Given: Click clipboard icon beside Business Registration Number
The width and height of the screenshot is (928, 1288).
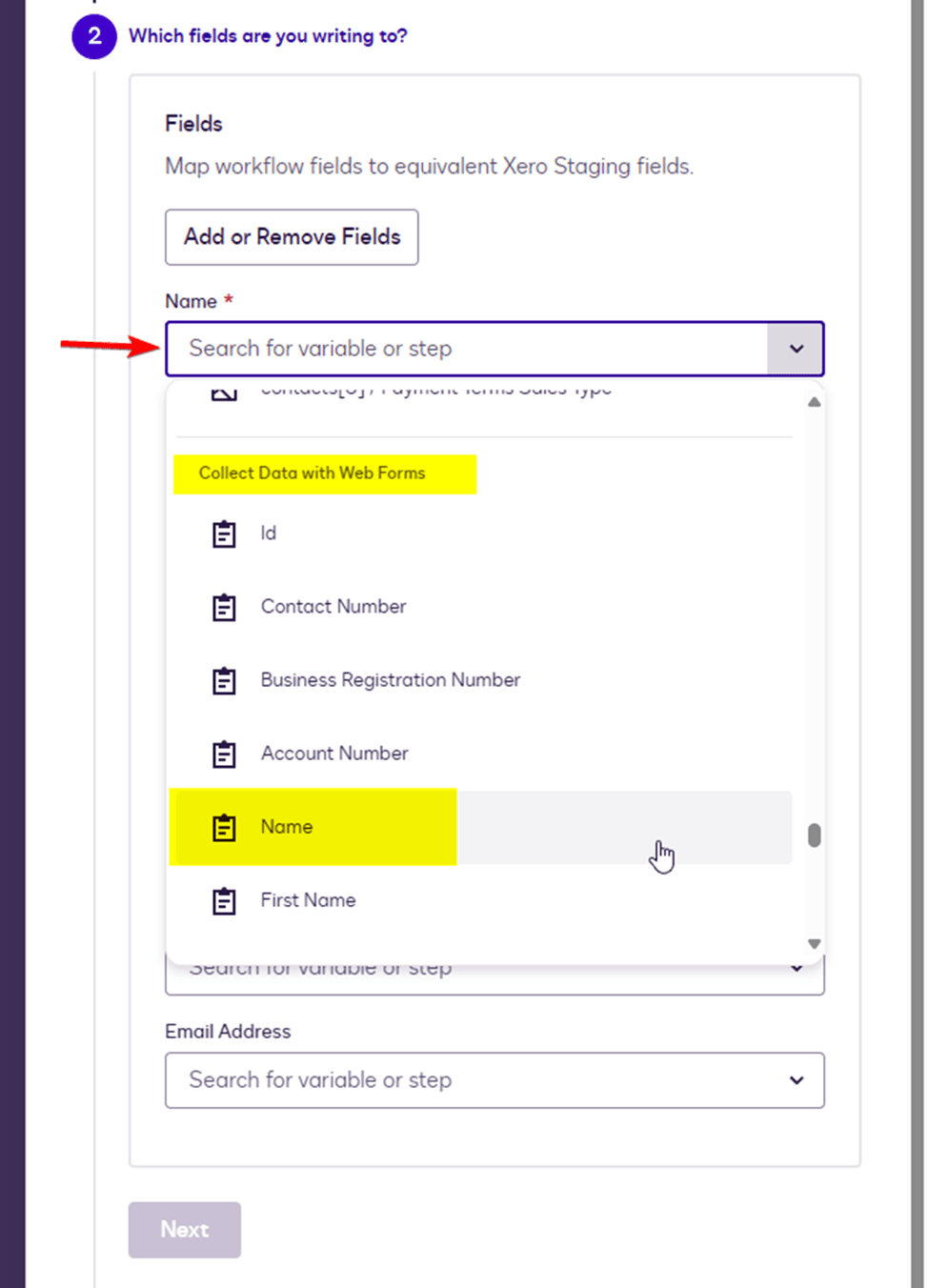Looking at the screenshot, I should click(224, 680).
